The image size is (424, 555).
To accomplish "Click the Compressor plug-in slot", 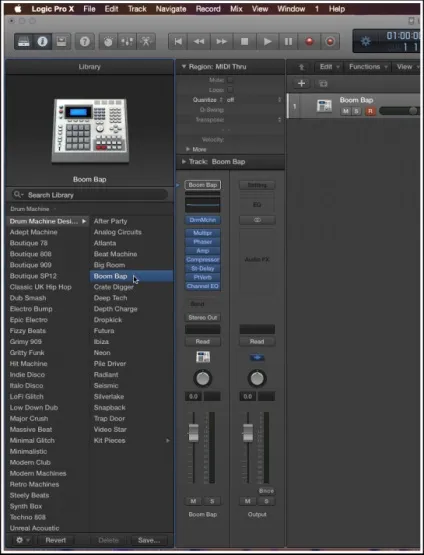I will (x=203, y=259).
